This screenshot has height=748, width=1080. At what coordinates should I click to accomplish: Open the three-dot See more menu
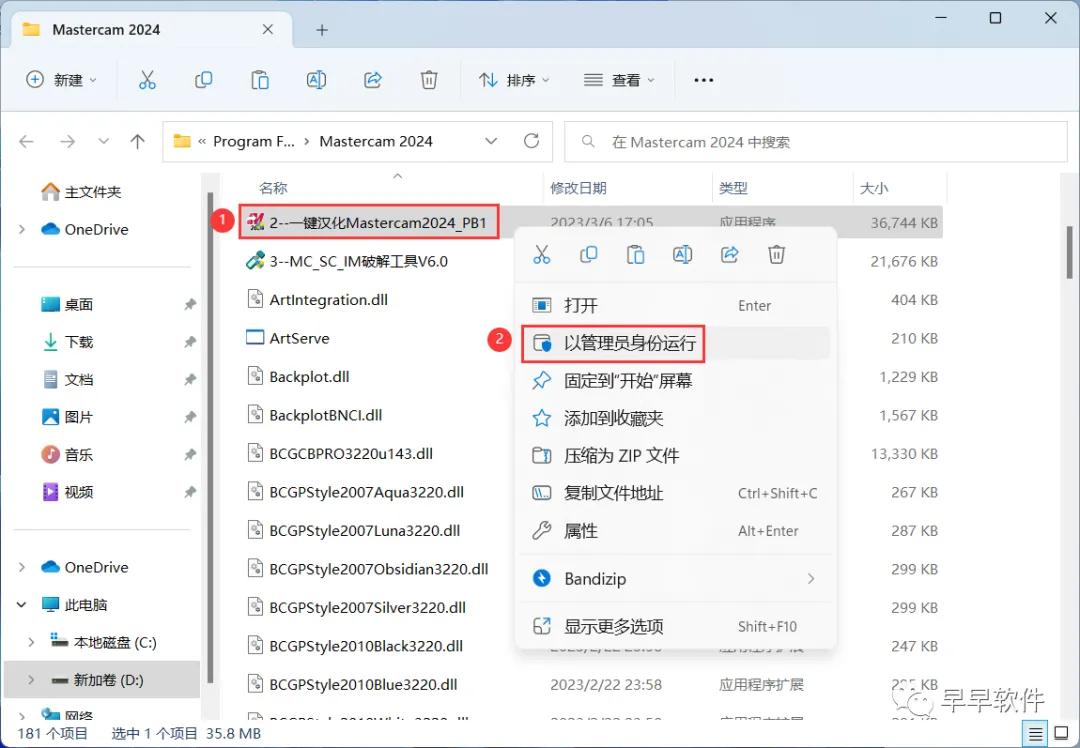[x=703, y=80]
